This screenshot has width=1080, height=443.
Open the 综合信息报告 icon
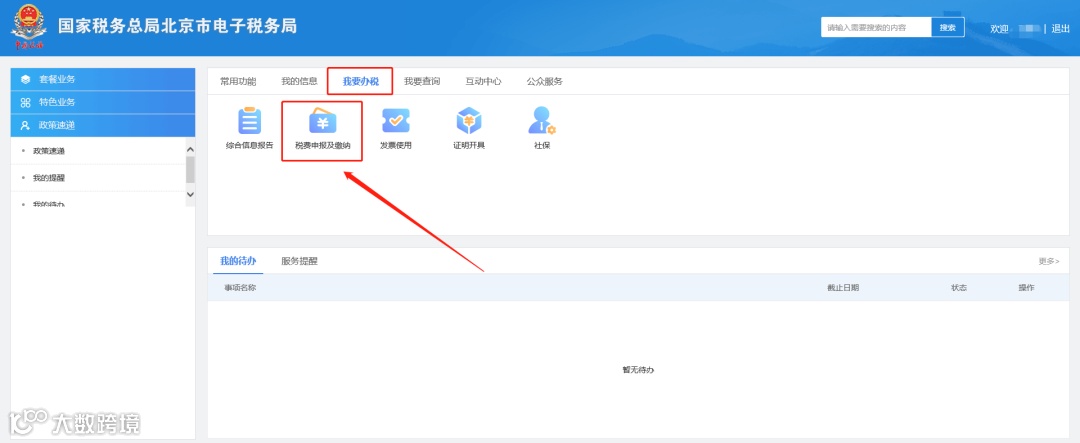[249, 121]
